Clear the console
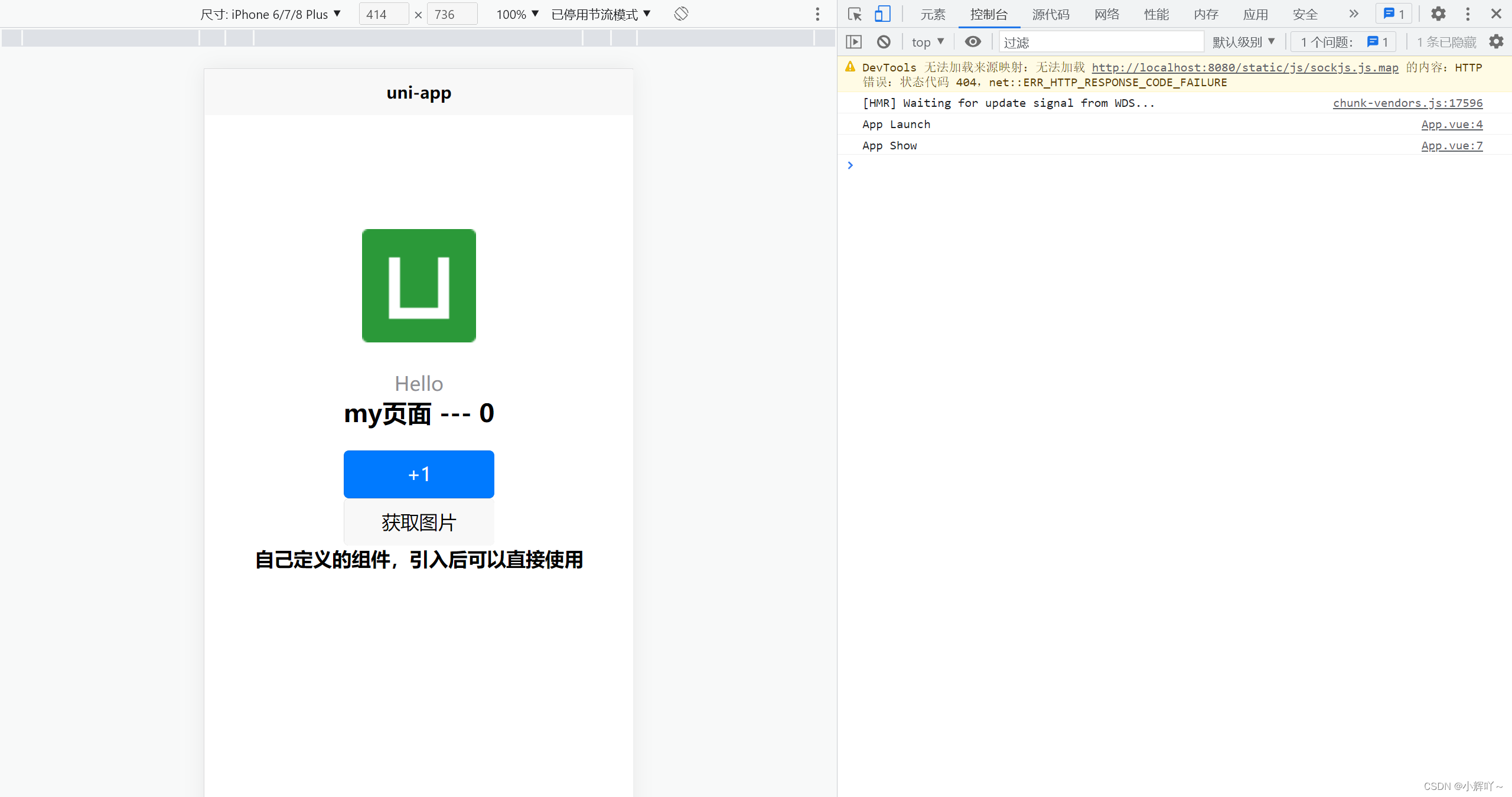 click(x=884, y=42)
